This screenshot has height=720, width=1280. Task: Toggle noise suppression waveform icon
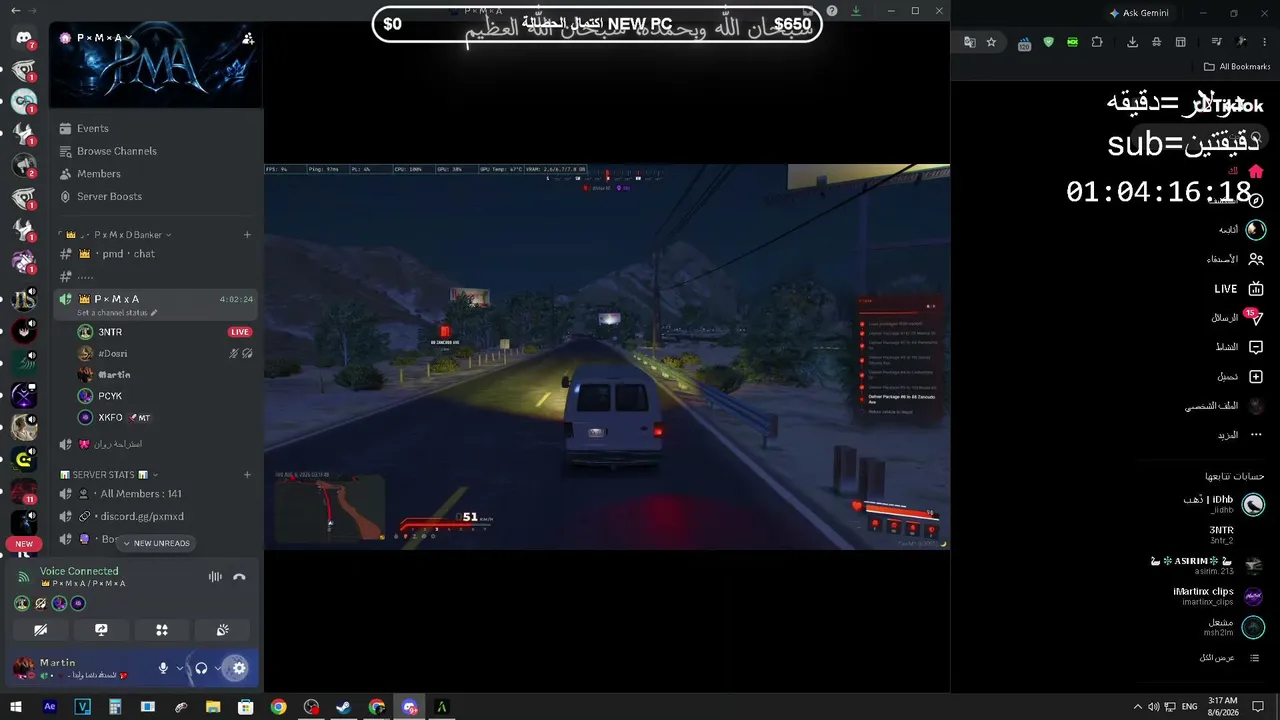click(x=214, y=577)
